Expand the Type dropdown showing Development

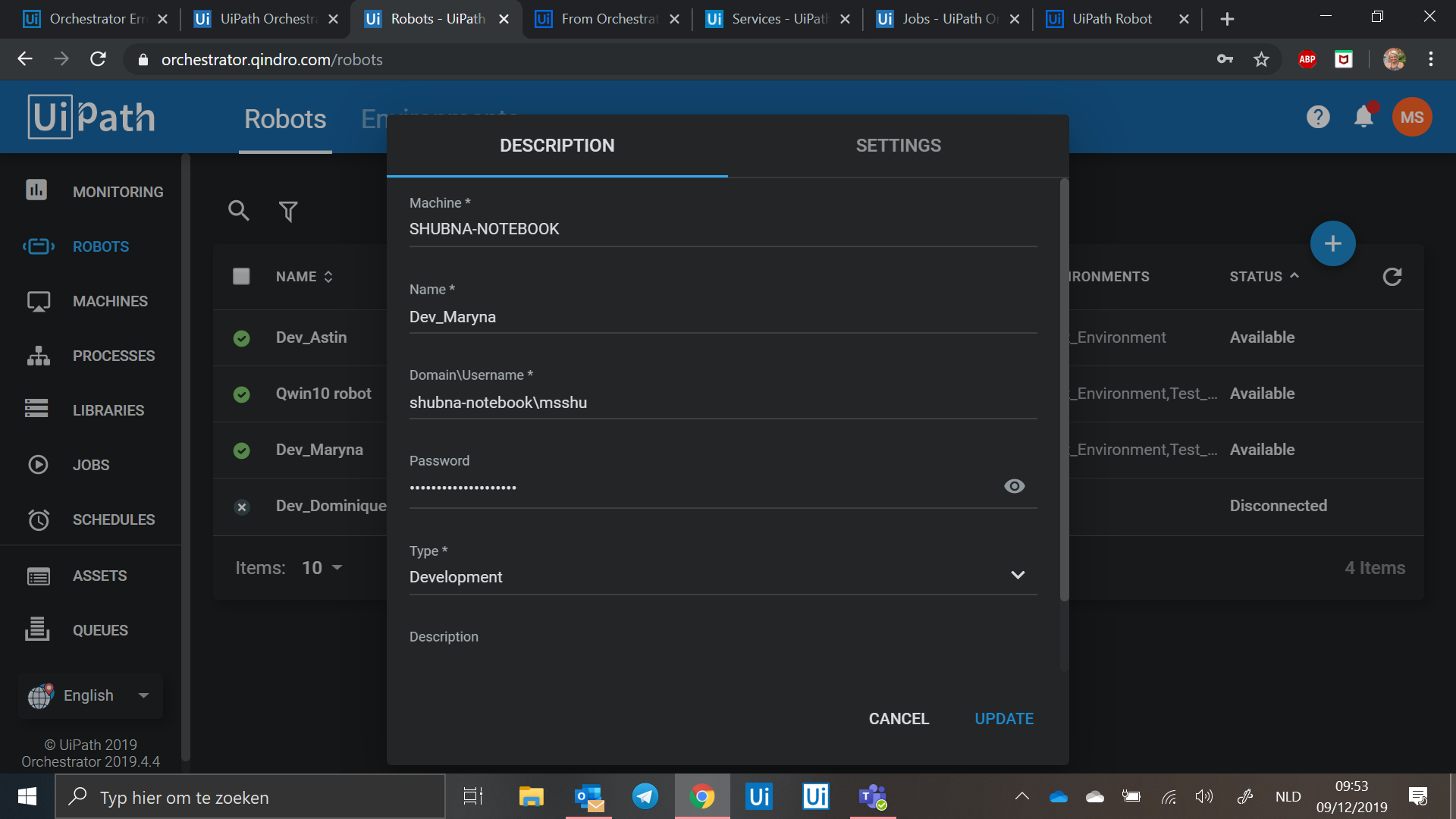(1018, 576)
